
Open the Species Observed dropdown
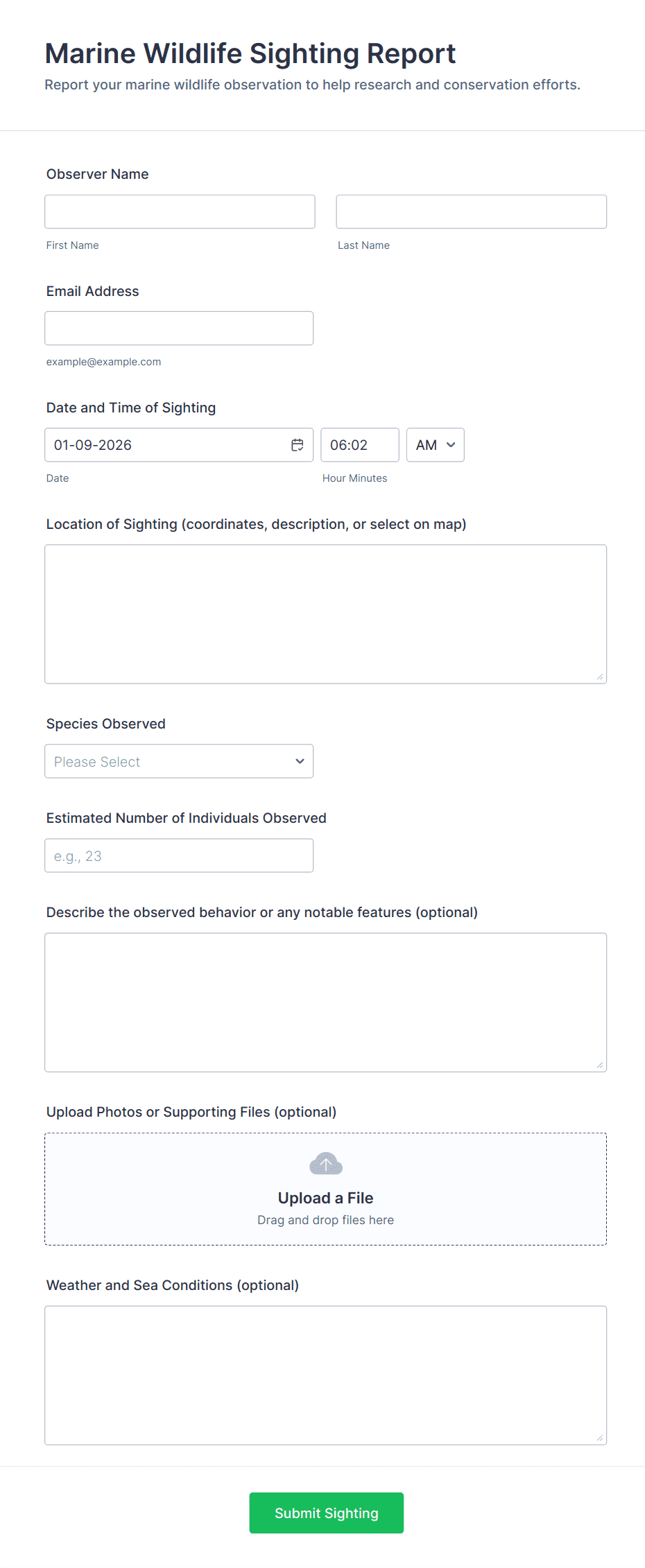[179, 761]
